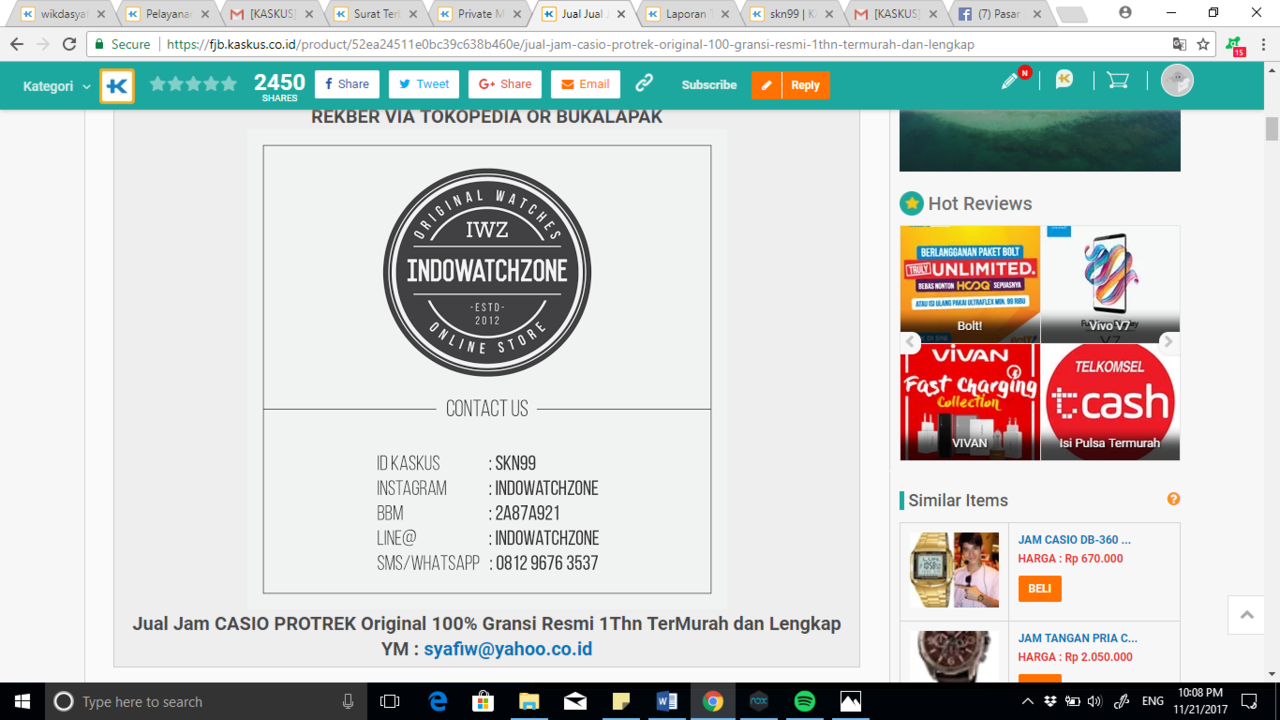Click the Casio gold watch item image
Screen dimensions: 1280x720
tap(954, 570)
